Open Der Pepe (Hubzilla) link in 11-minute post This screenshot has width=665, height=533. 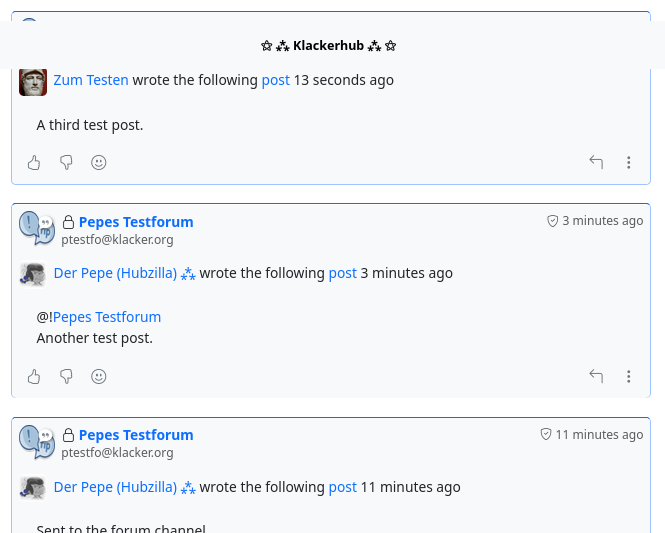click(115, 487)
